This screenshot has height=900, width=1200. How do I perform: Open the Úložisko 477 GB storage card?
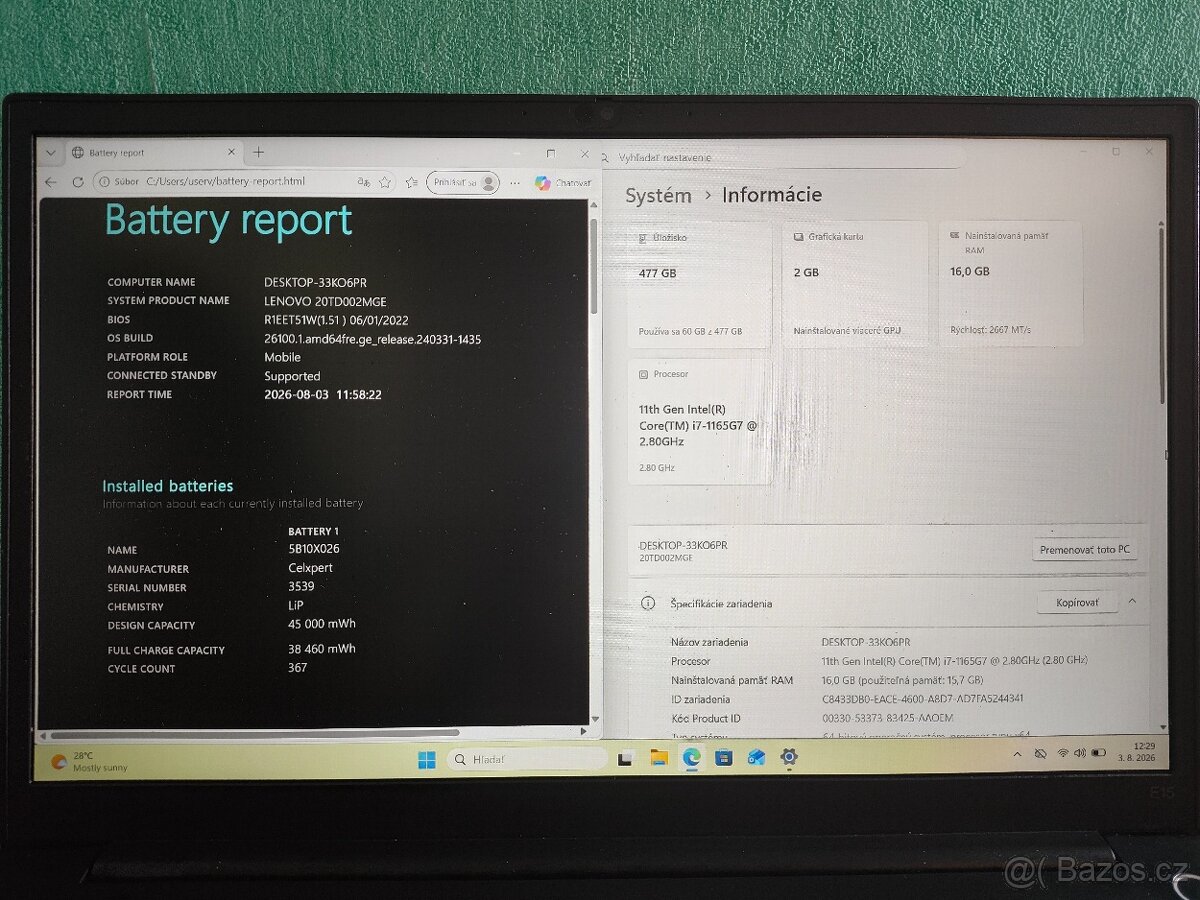pos(700,285)
